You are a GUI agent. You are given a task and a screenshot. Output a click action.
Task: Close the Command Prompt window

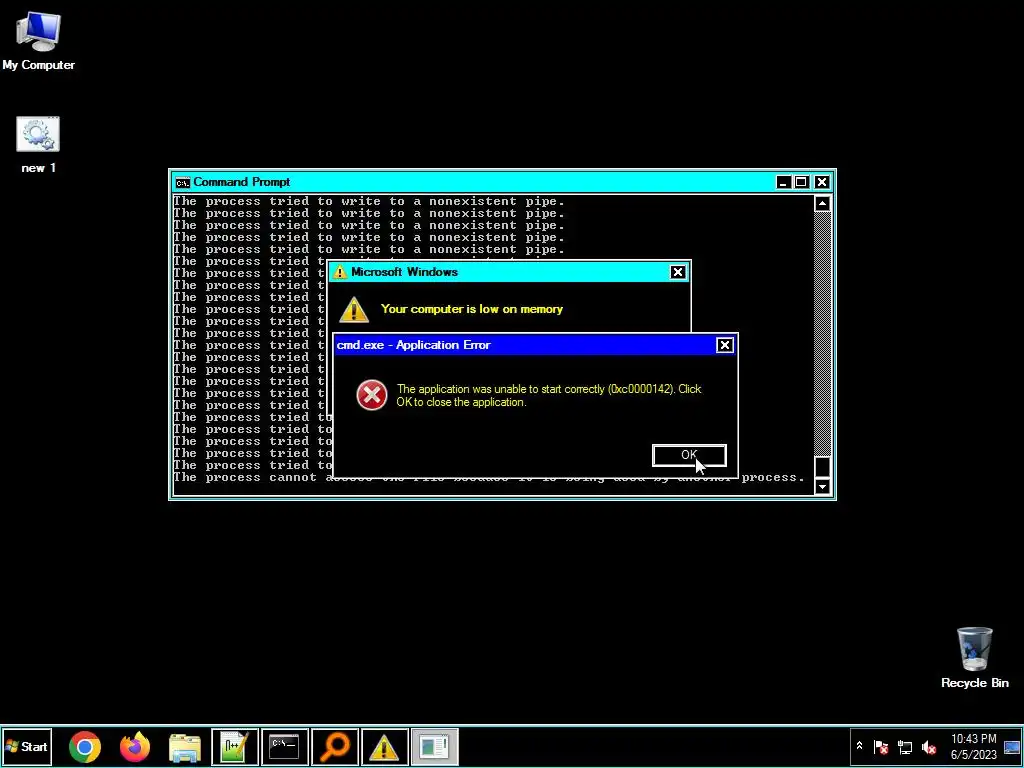[x=822, y=182]
